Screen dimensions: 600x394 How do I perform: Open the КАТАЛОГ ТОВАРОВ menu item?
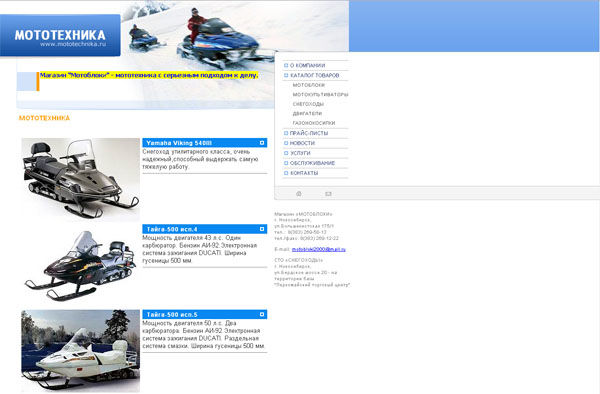pos(315,75)
